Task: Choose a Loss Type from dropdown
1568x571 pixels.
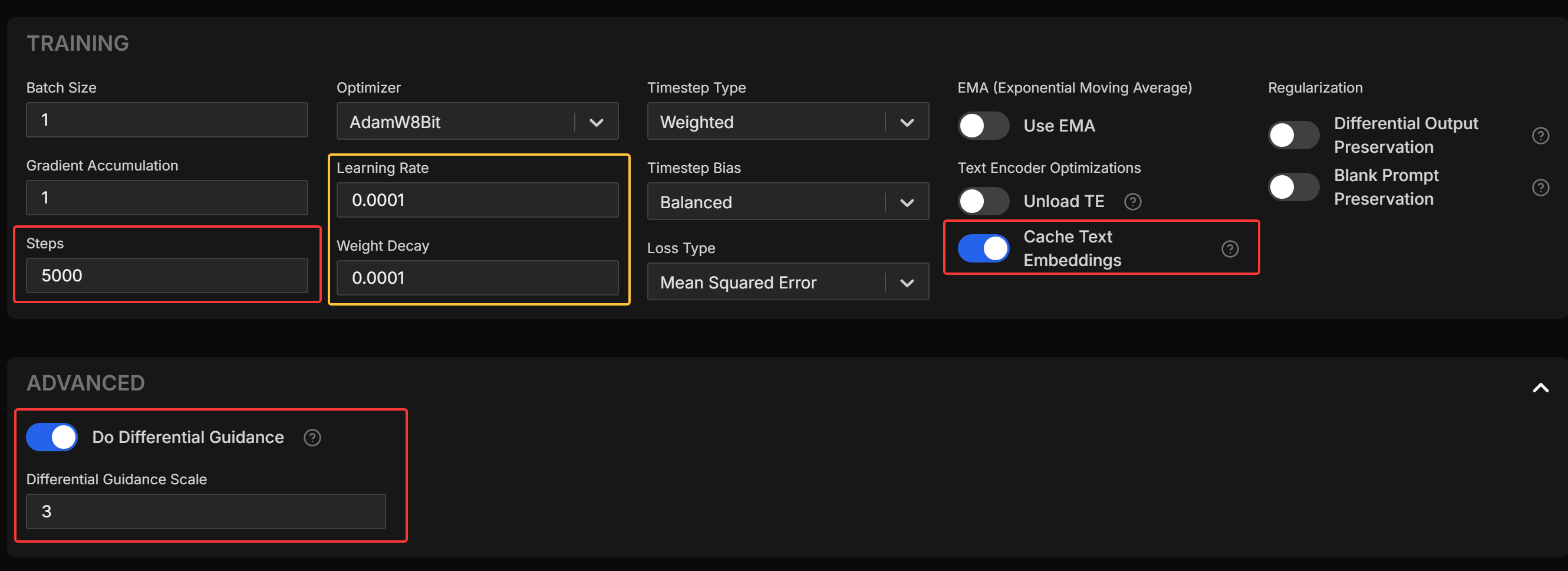Action: (x=788, y=282)
